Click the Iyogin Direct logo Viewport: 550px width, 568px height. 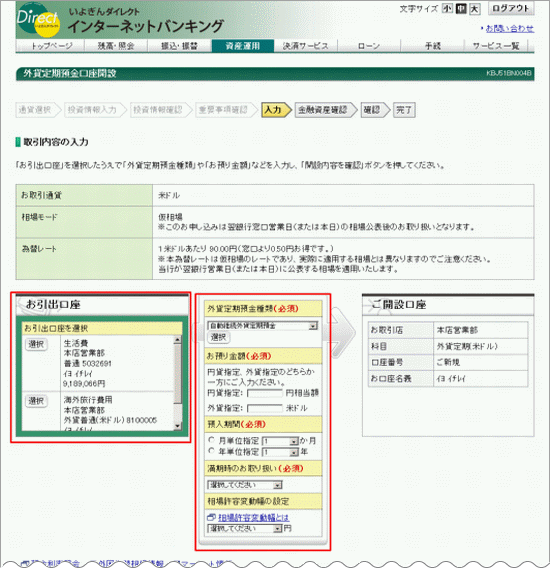click(x=38, y=20)
